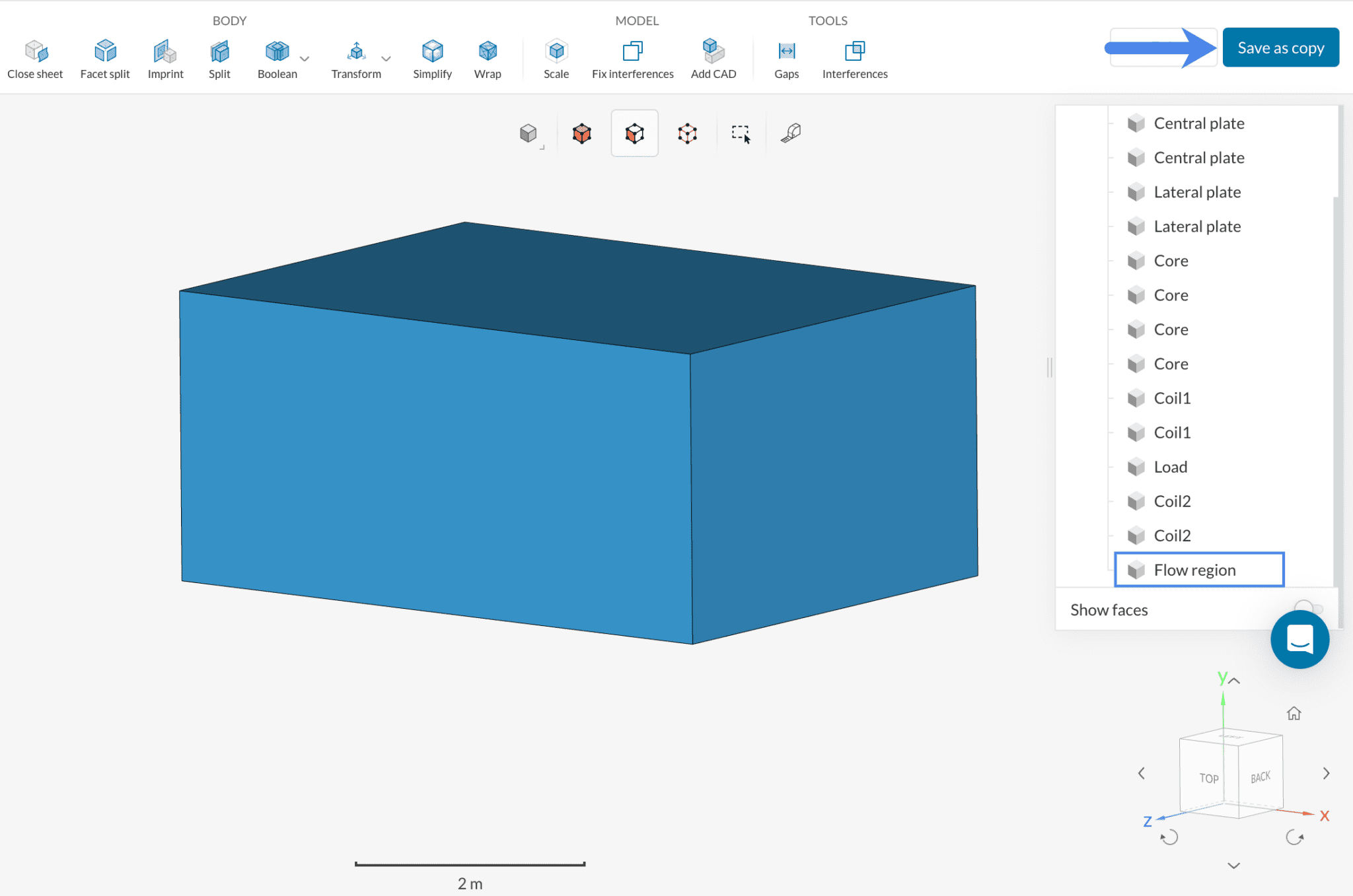Open the Gaps tool
This screenshot has height=896, width=1353.
[x=786, y=58]
